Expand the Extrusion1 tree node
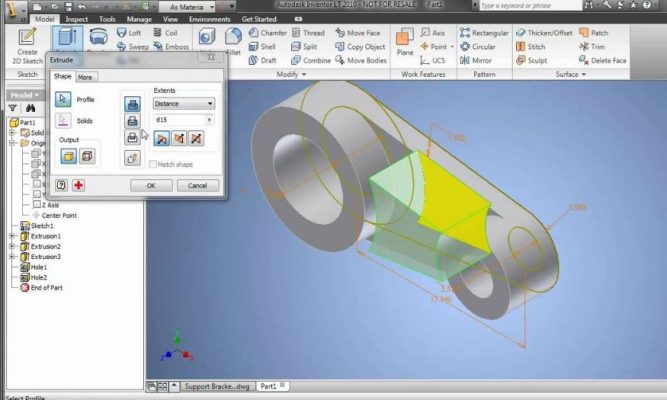 pos(12,236)
